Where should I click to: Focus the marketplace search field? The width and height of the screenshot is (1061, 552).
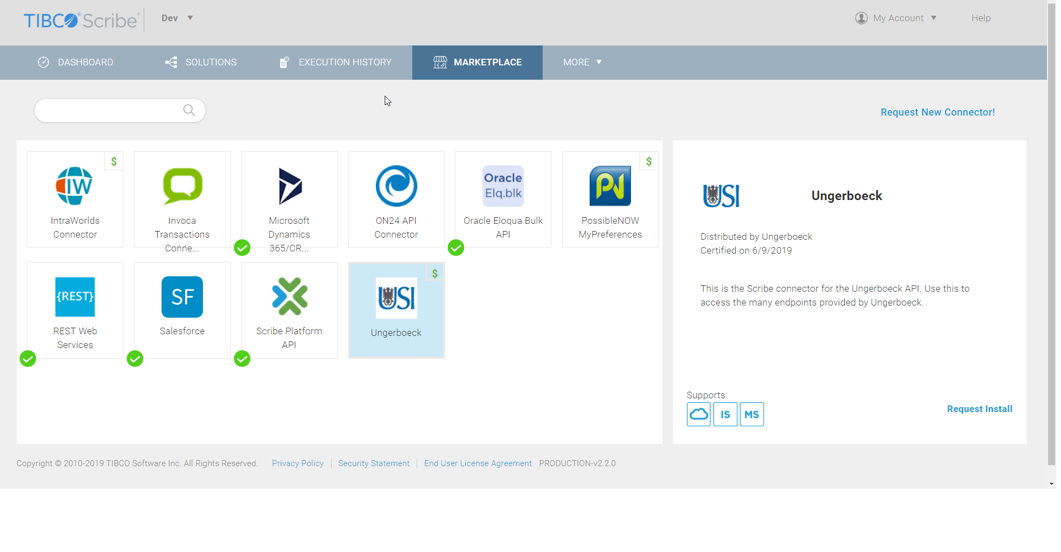click(x=120, y=110)
